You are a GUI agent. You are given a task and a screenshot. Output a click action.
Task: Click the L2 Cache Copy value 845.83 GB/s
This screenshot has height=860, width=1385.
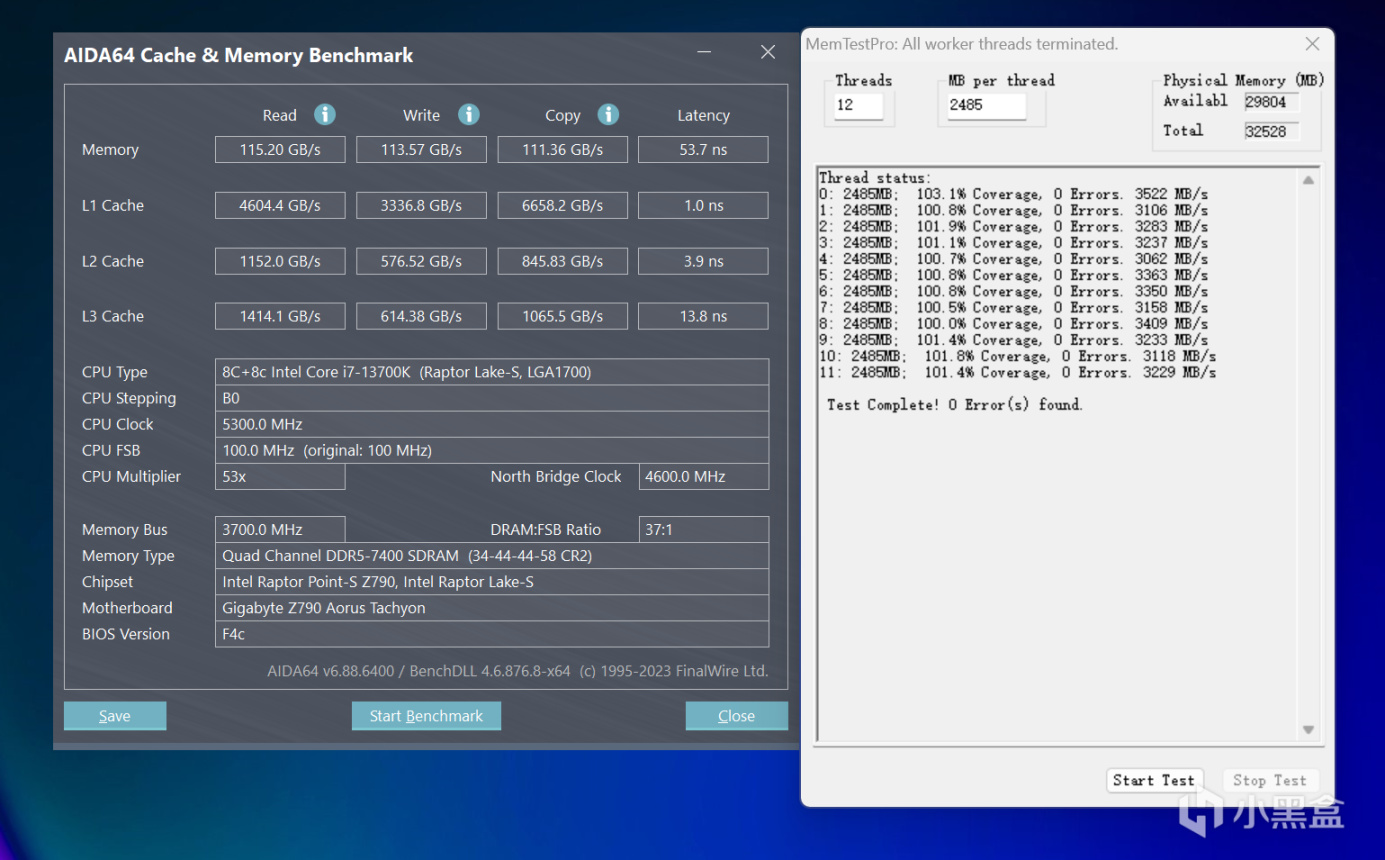click(x=563, y=262)
